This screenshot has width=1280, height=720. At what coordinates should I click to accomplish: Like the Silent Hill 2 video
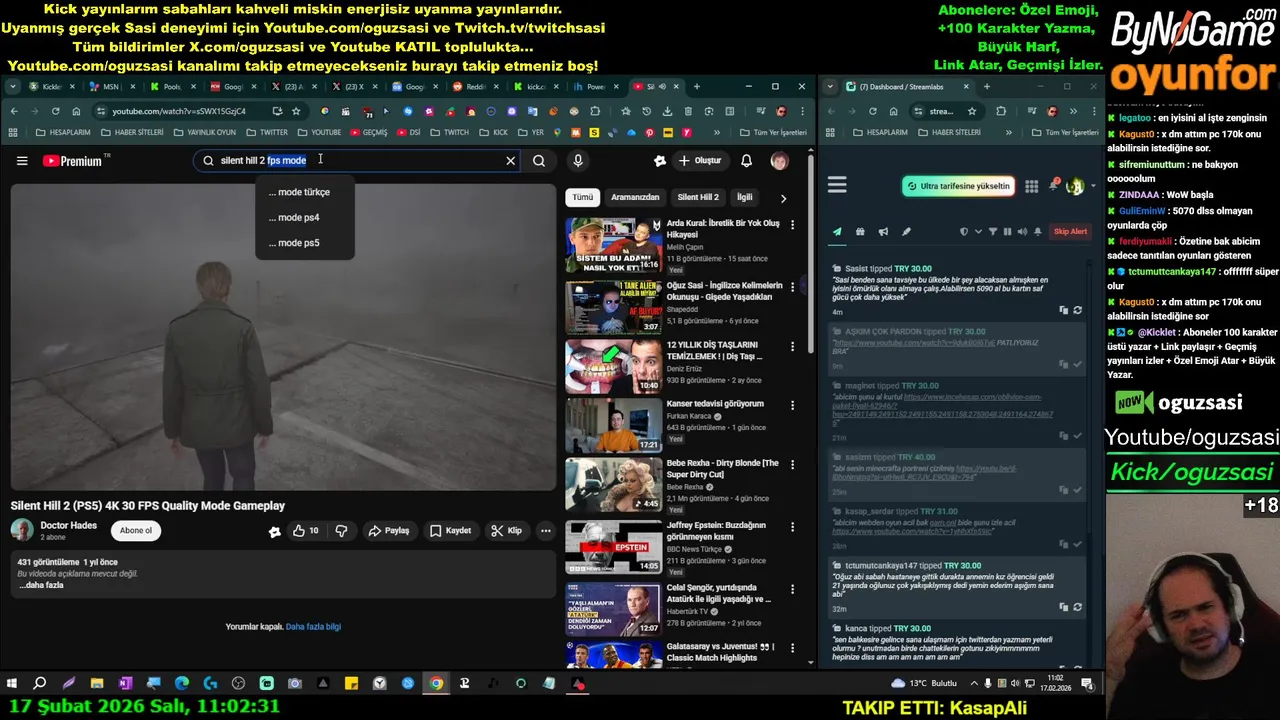[x=306, y=531]
